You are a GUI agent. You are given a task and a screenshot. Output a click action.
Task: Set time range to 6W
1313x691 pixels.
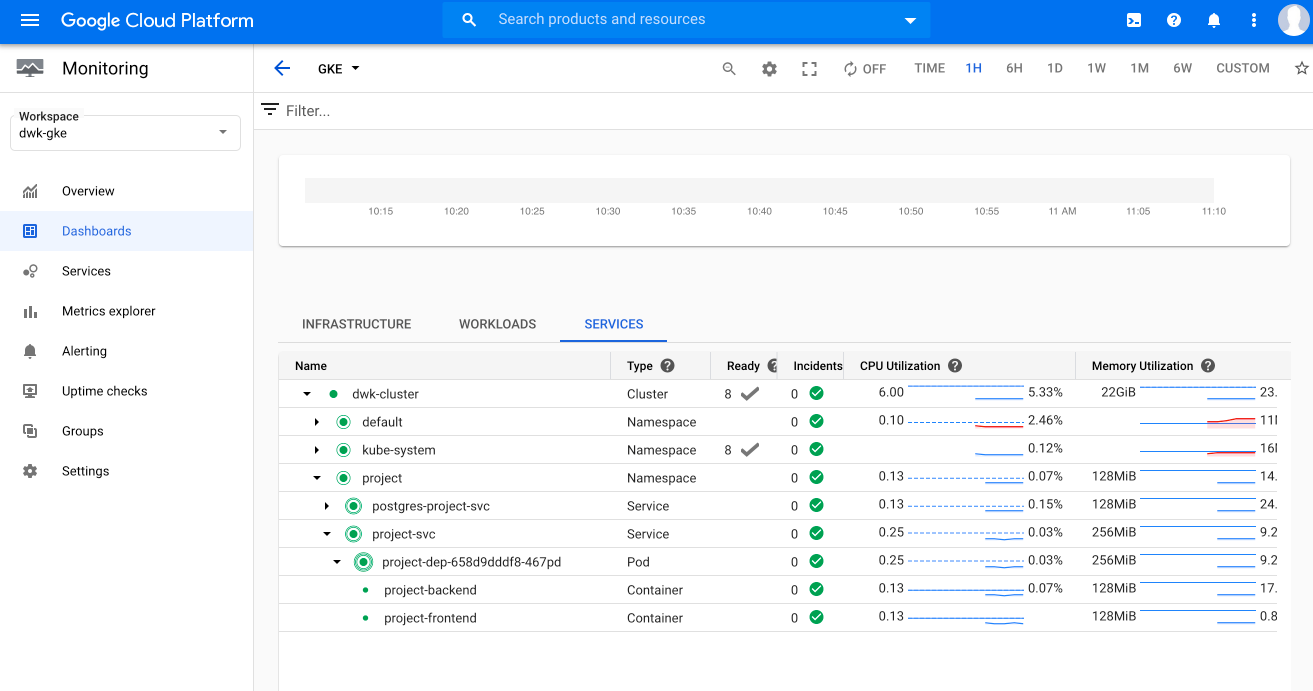click(x=1183, y=69)
